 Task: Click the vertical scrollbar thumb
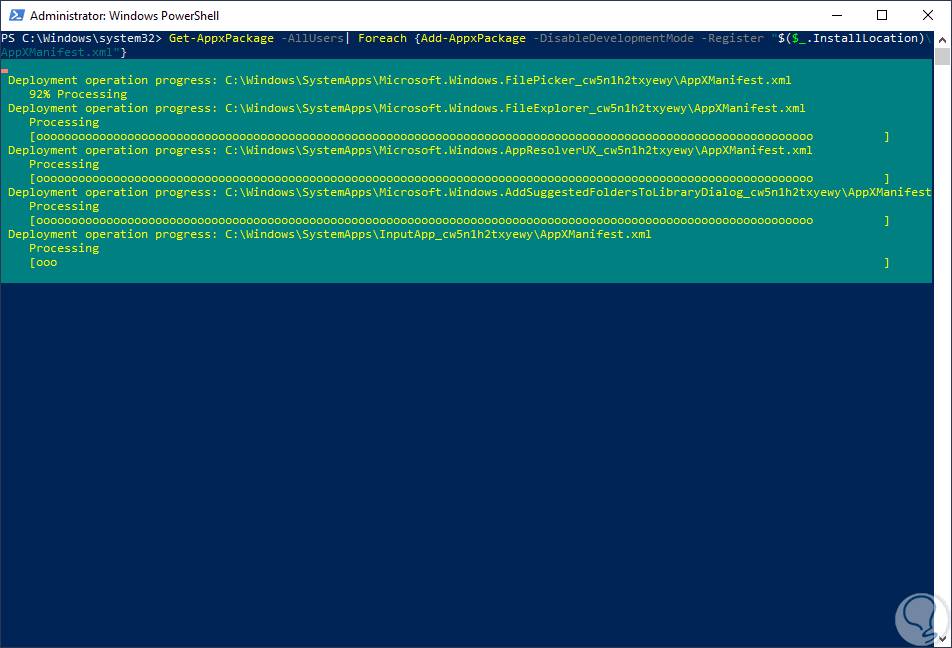click(x=942, y=56)
